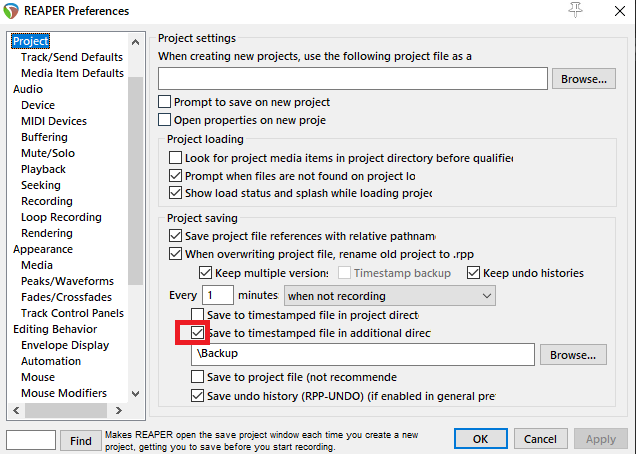Browse for the Backup directory
This screenshot has width=636, height=463.
click(573, 354)
